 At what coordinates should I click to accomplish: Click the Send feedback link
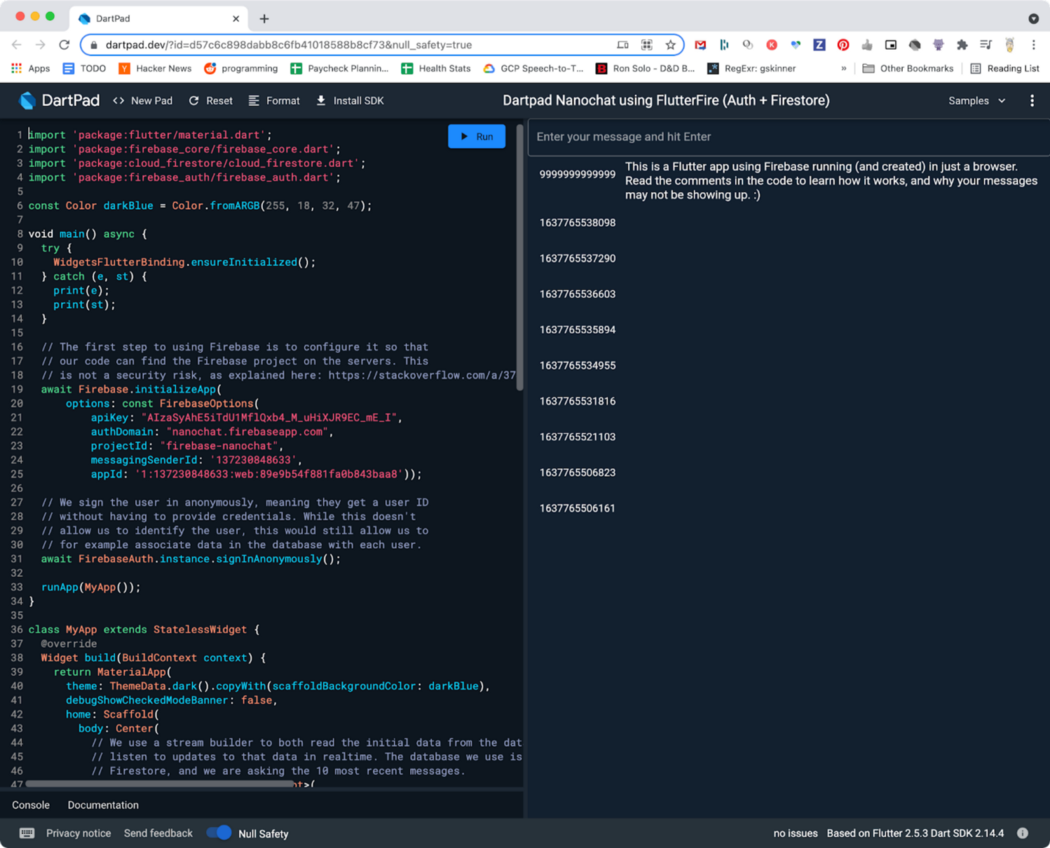[x=158, y=833]
